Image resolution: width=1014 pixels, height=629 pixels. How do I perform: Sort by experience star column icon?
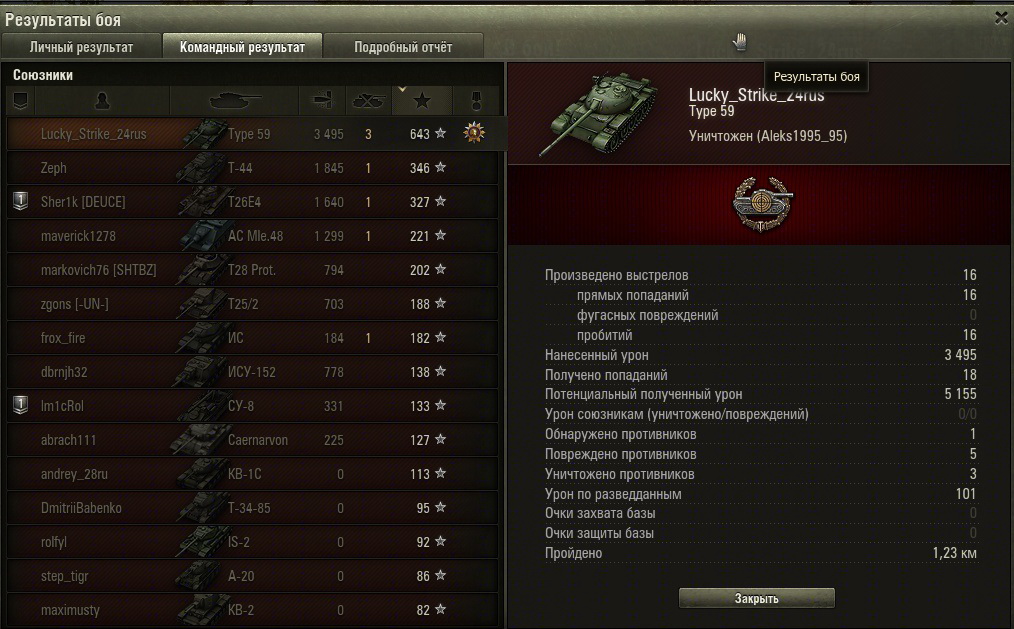point(422,101)
